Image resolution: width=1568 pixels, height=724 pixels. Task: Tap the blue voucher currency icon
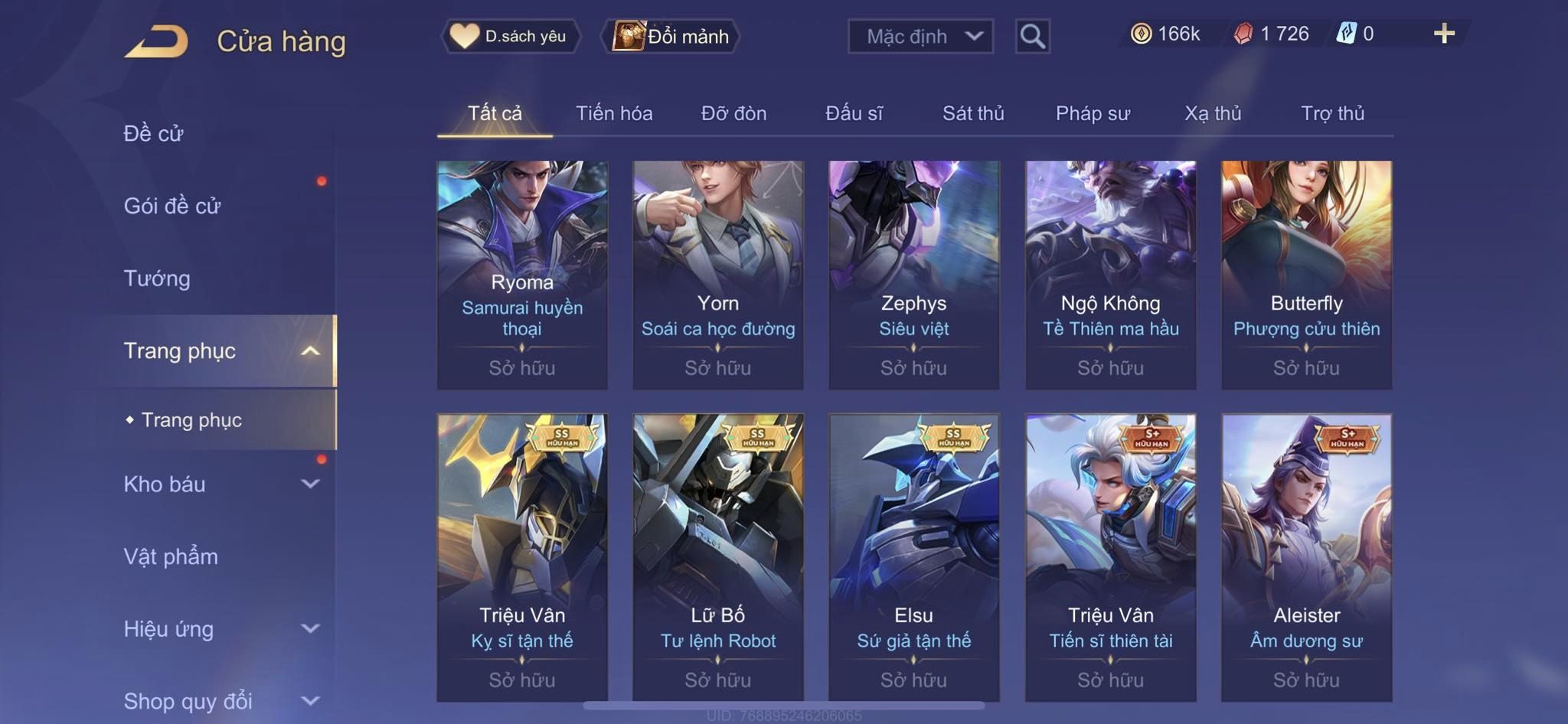1346,34
